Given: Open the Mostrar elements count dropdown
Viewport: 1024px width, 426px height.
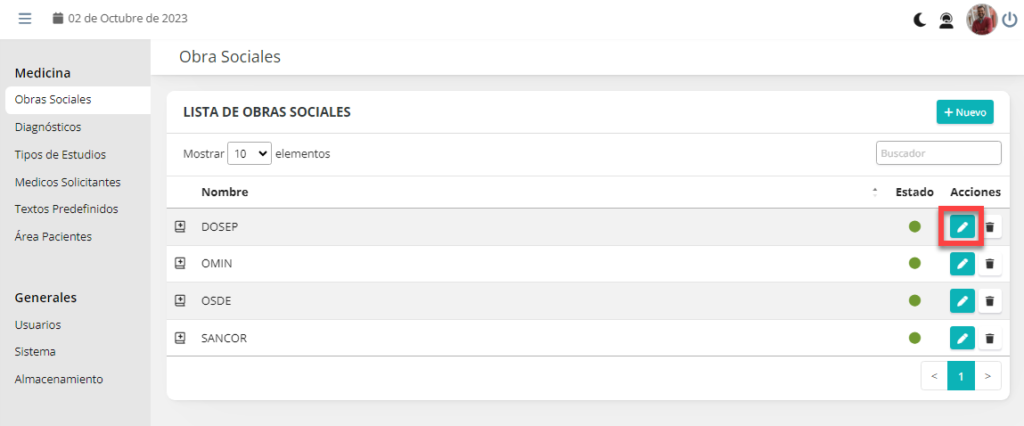Looking at the screenshot, I should coord(250,154).
